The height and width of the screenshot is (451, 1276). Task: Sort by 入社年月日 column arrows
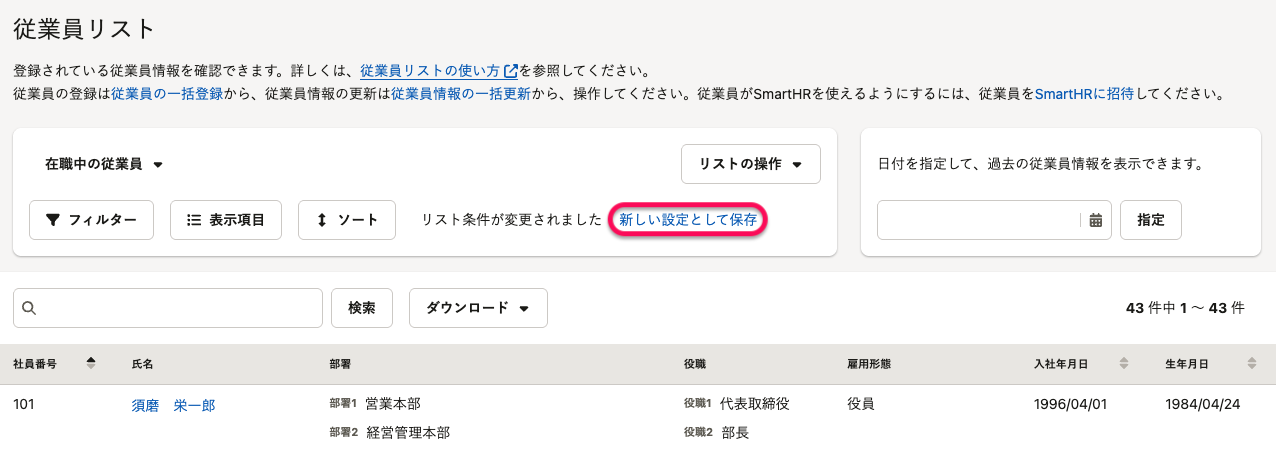click(1123, 364)
